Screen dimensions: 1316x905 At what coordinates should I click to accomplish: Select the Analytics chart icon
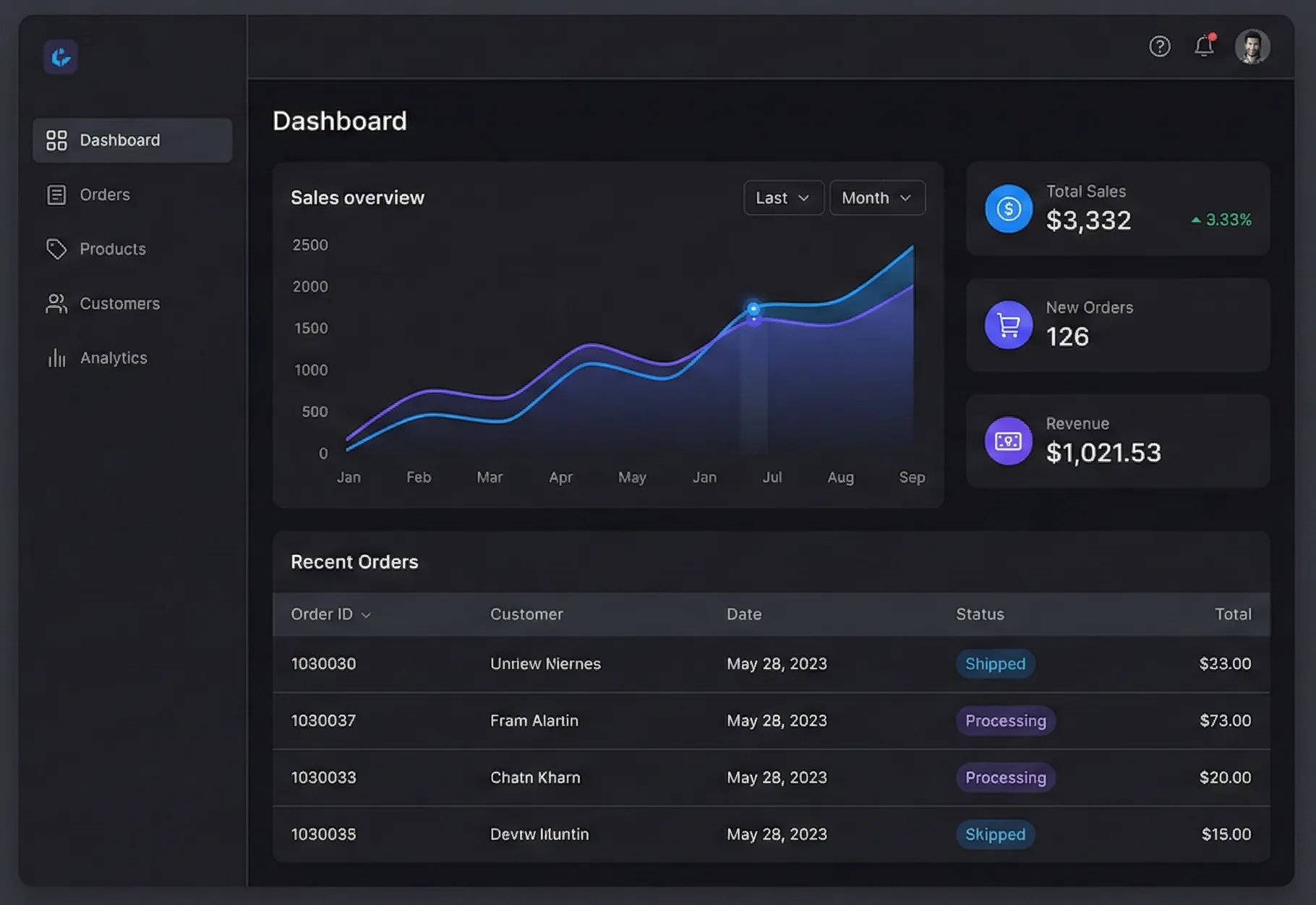[57, 357]
